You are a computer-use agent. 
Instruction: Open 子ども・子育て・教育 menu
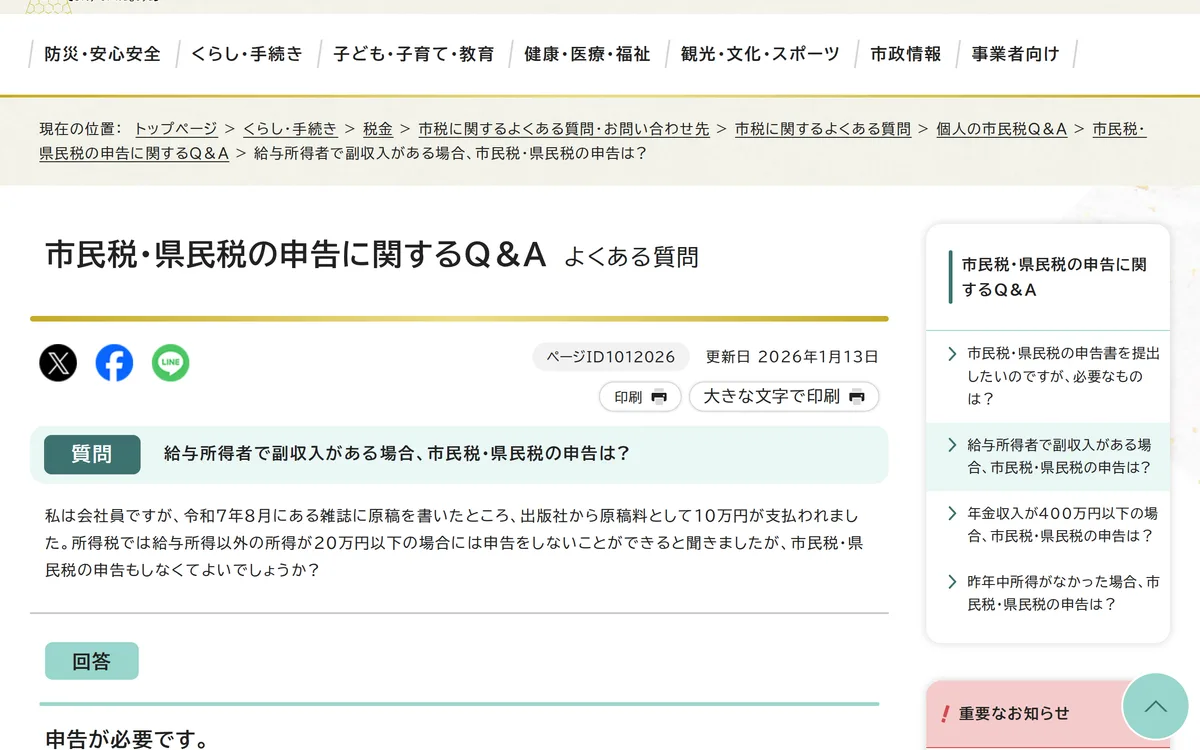point(413,54)
